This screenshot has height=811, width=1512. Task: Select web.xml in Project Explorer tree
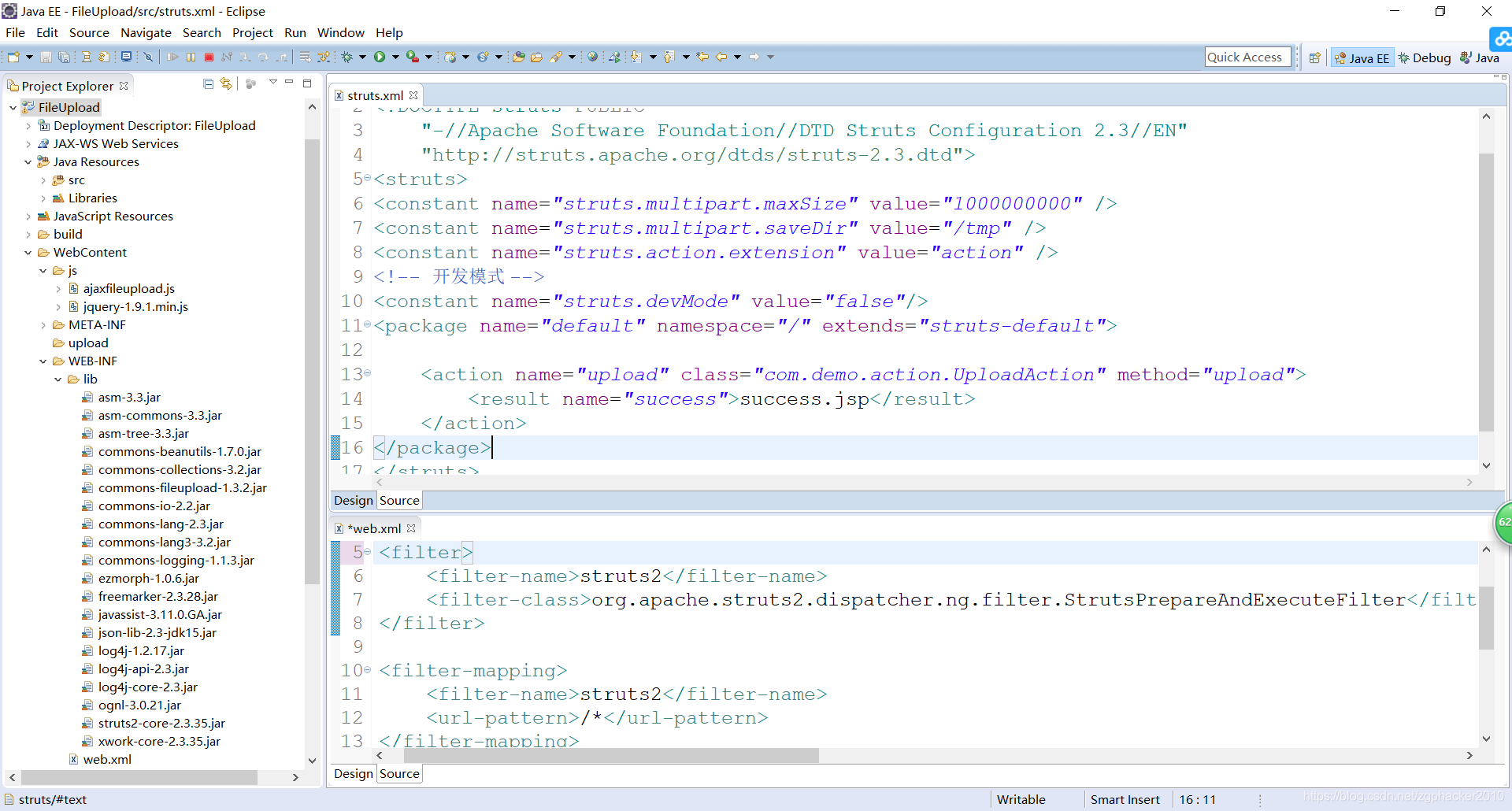[x=107, y=760]
